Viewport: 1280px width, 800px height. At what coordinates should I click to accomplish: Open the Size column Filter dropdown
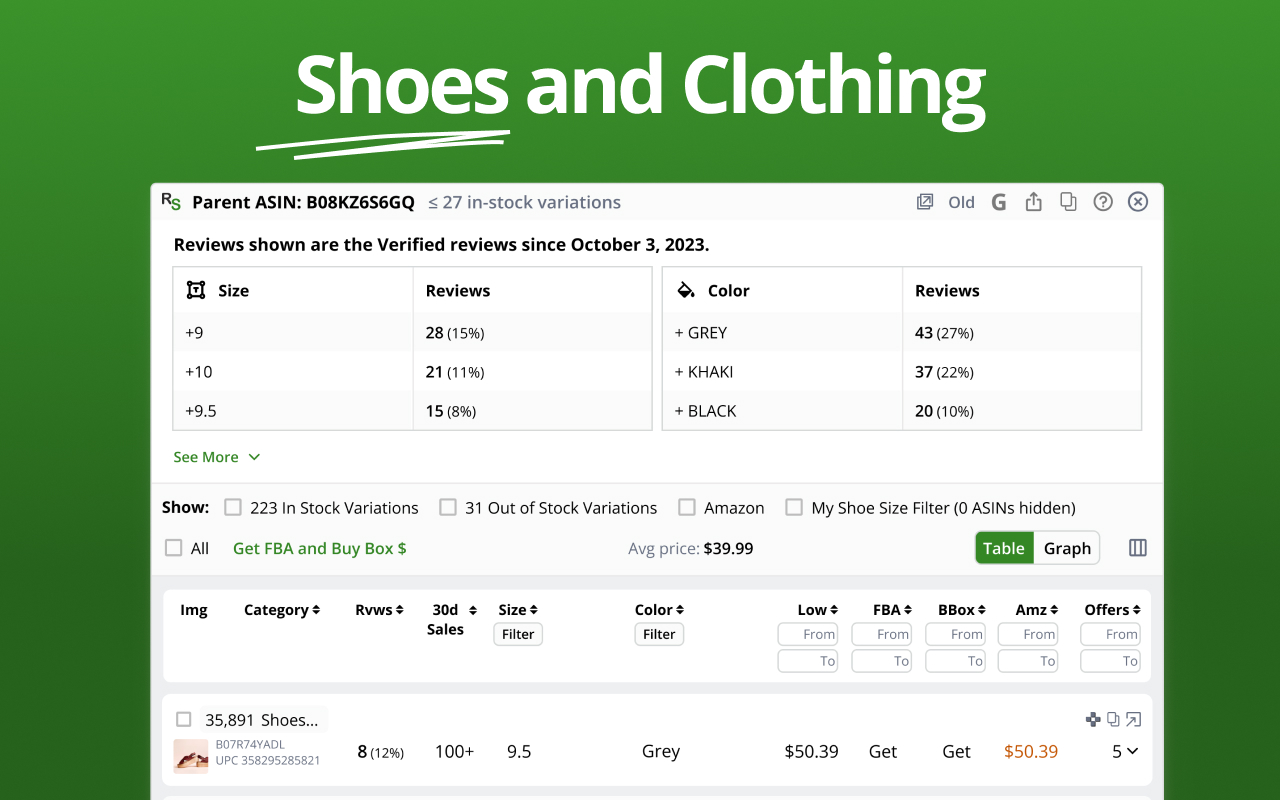coord(518,634)
